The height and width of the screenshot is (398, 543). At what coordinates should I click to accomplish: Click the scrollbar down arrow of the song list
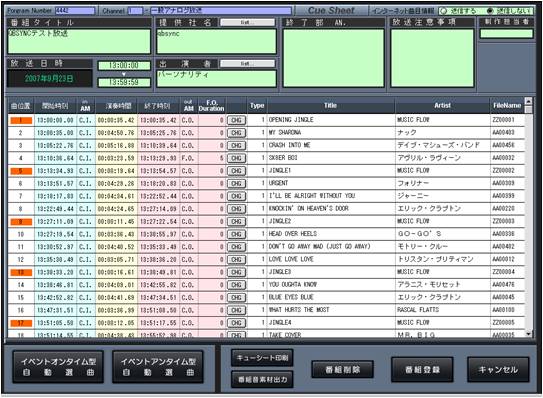pyautogui.click(x=528, y=334)
